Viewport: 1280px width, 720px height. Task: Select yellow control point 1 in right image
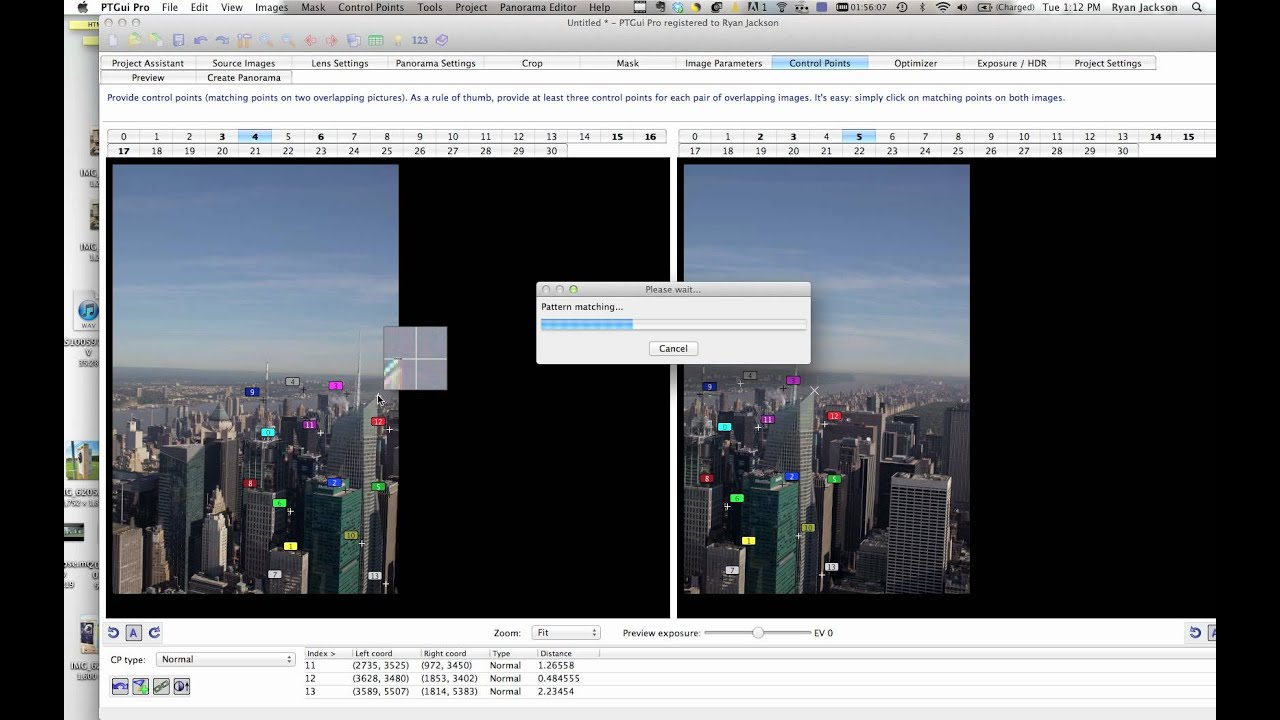(748, 540)
